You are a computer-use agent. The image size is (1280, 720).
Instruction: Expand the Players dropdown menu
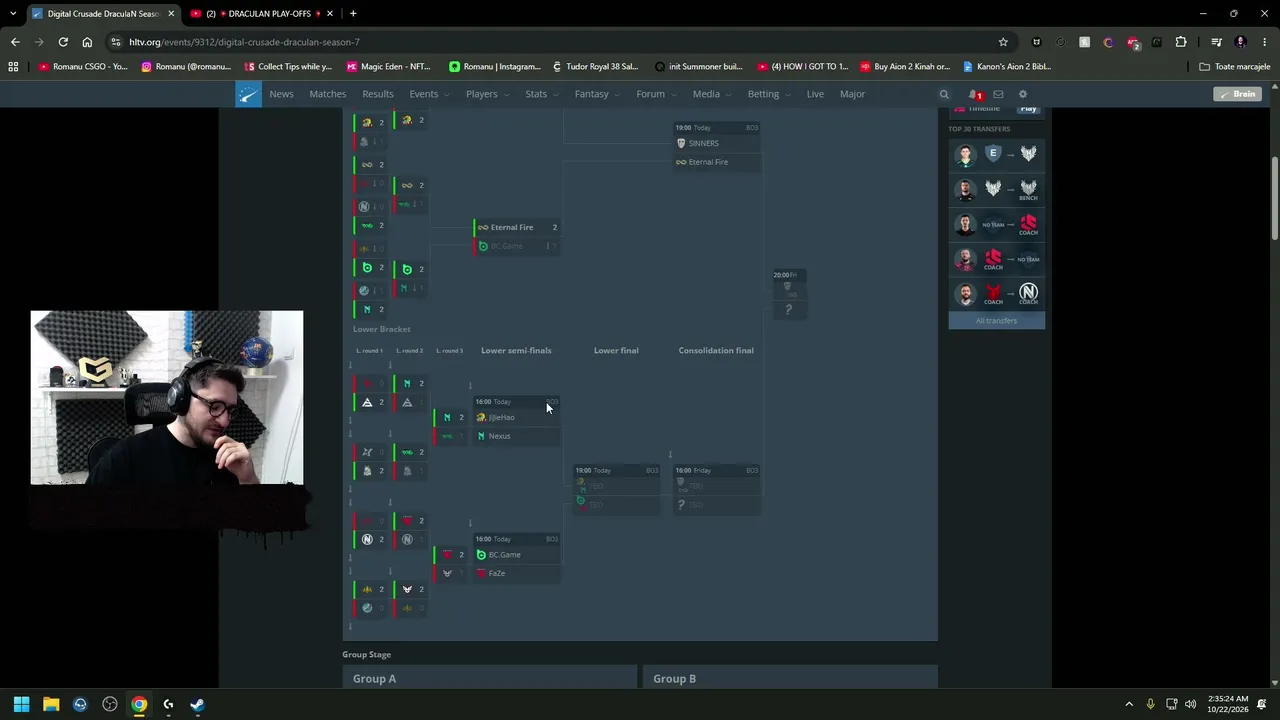(487, 94)
